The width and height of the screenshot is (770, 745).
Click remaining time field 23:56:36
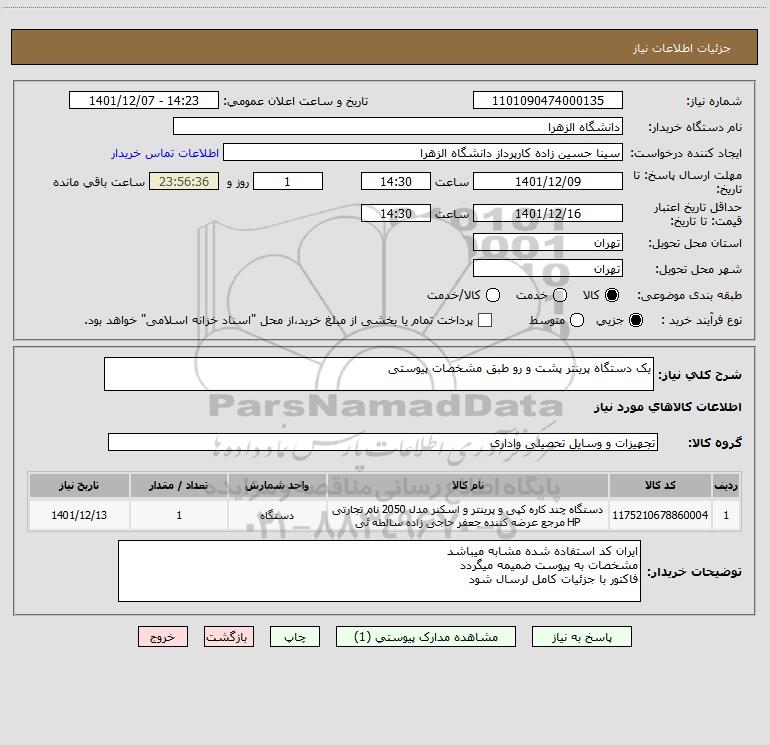click(184, 181)
